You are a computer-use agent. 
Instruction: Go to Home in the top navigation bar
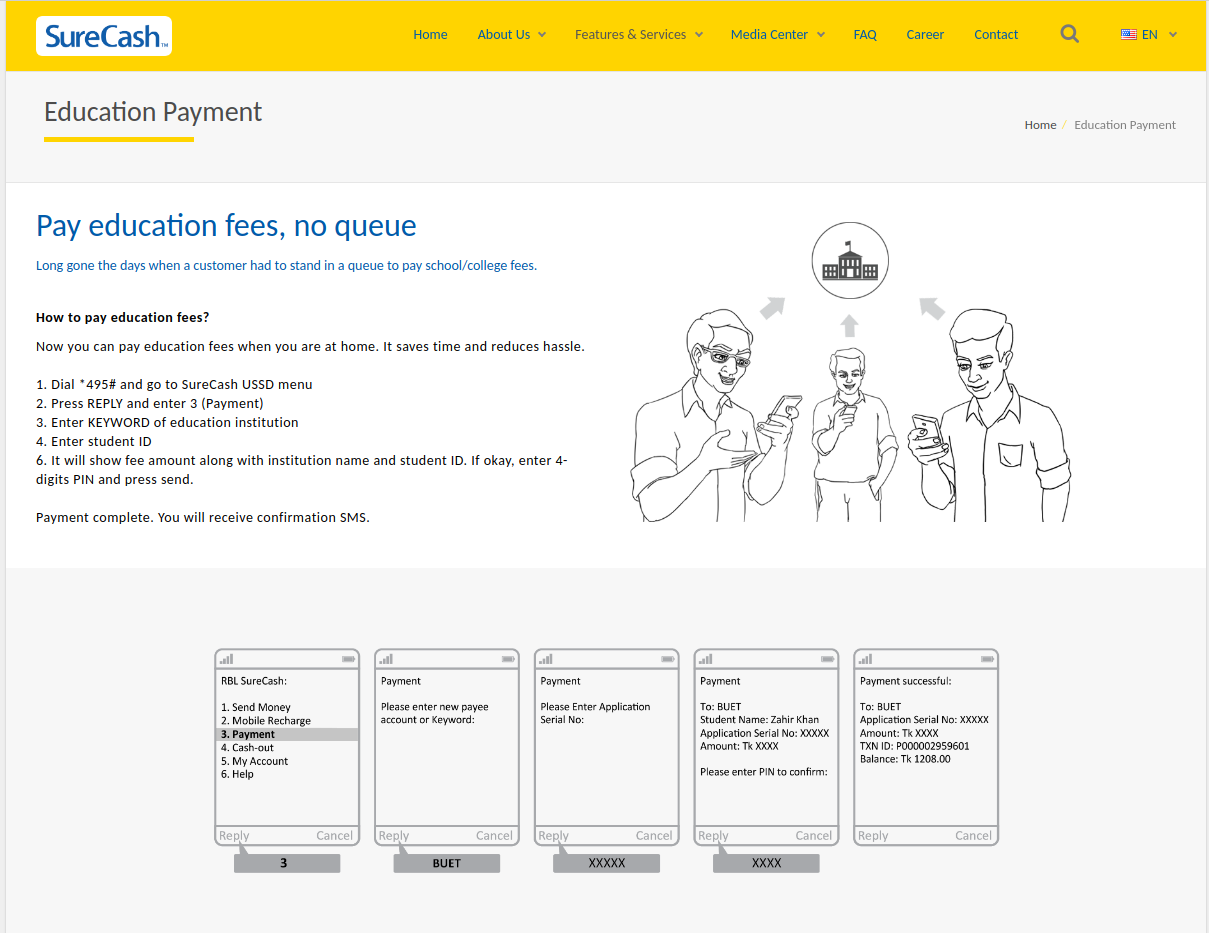coord(430,34)
